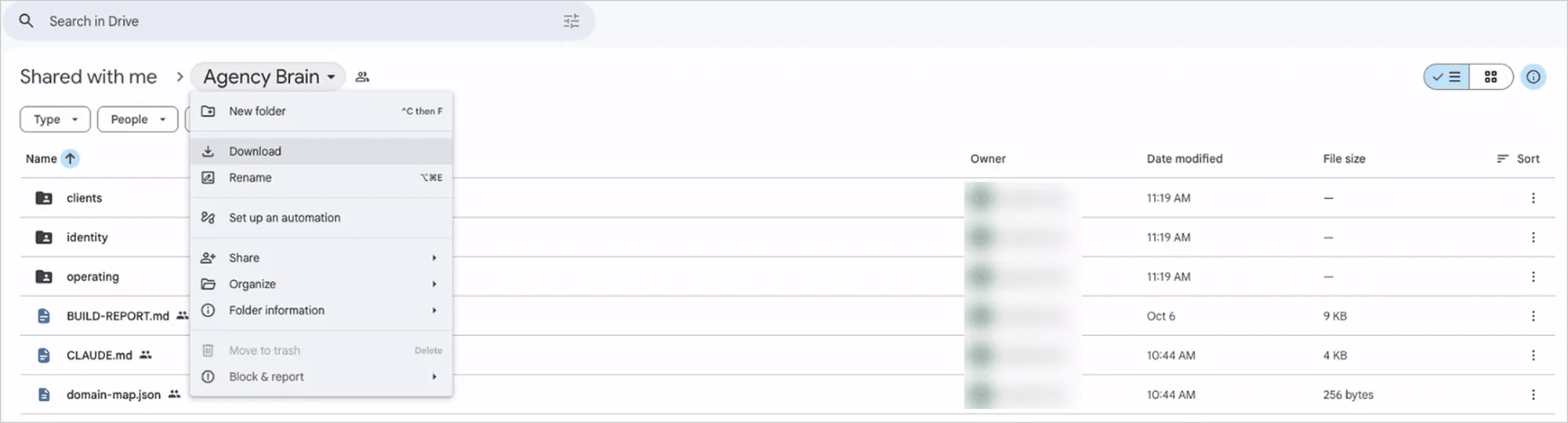
Task: Click the 256 bytes file size
Action: pyautogui.click(x=1348, y=394)
